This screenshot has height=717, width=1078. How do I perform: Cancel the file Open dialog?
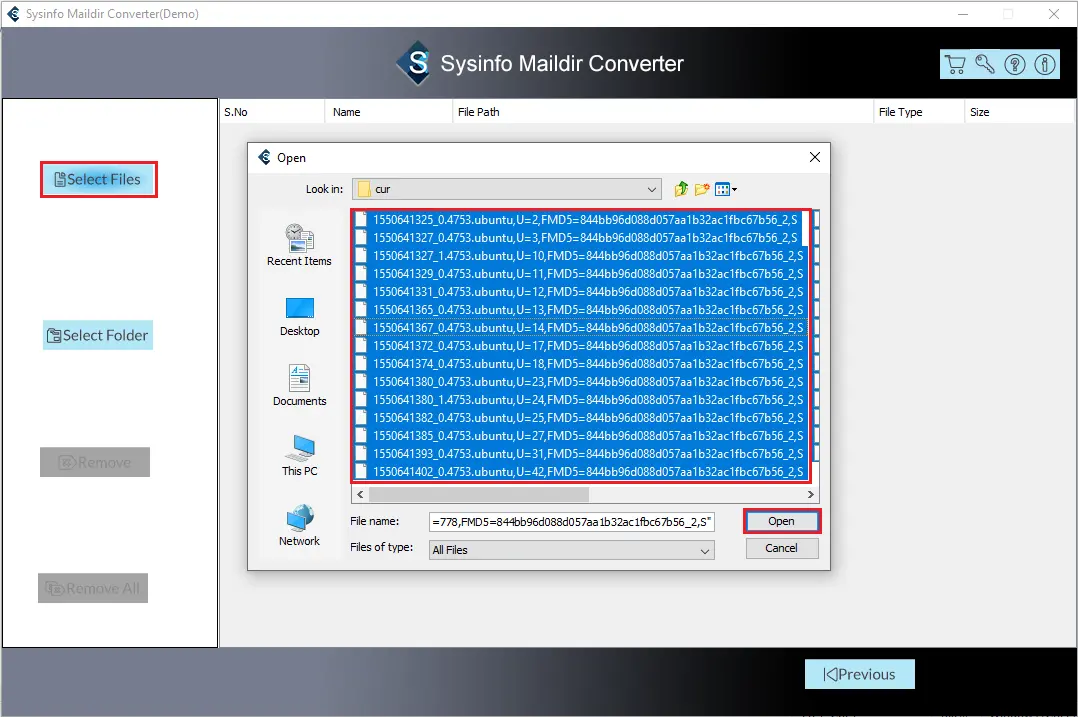(x=782, y=549)
